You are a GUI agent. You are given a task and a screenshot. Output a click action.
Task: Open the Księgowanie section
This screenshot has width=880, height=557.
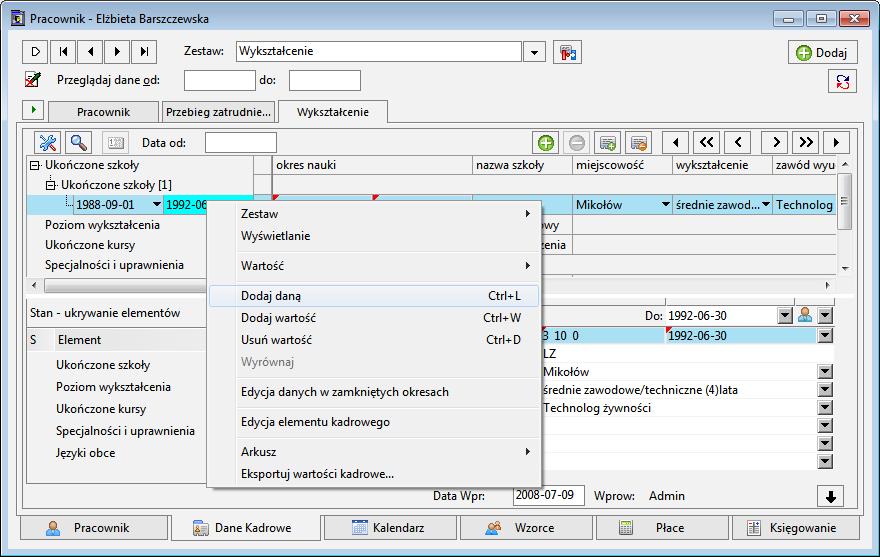click(x=796, y=528)
